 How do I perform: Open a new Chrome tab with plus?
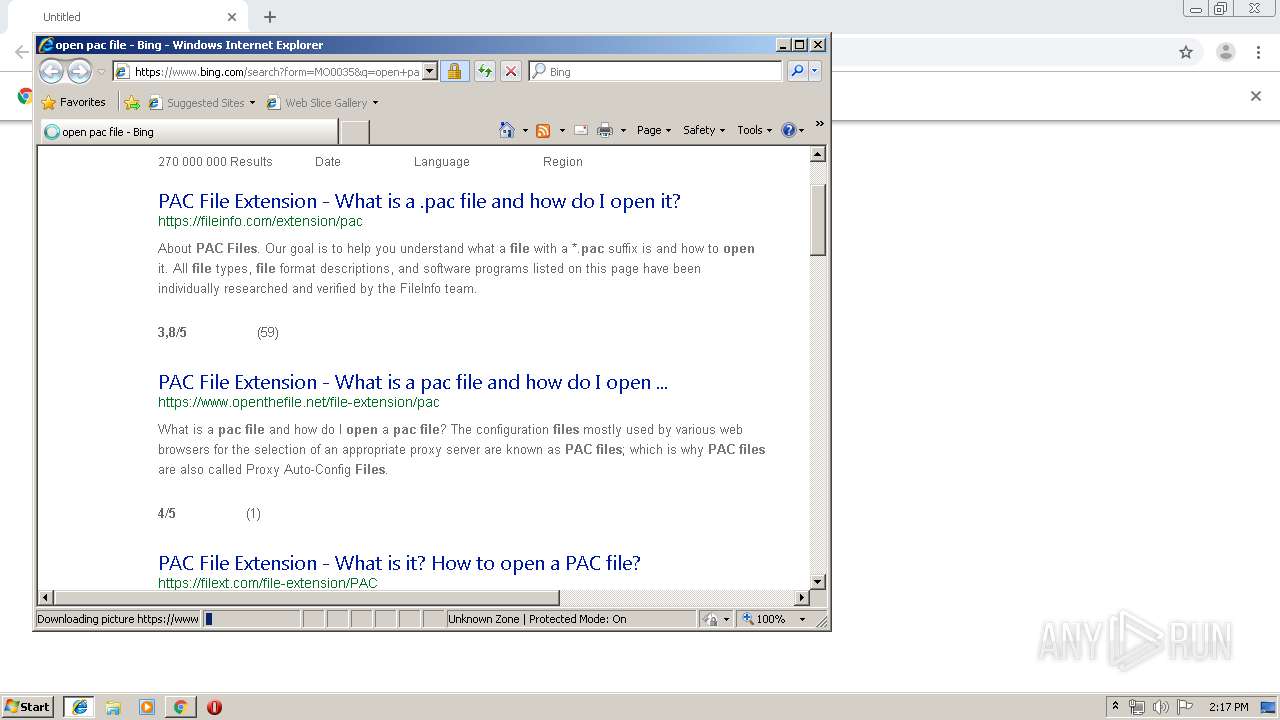tap(270, 17)
